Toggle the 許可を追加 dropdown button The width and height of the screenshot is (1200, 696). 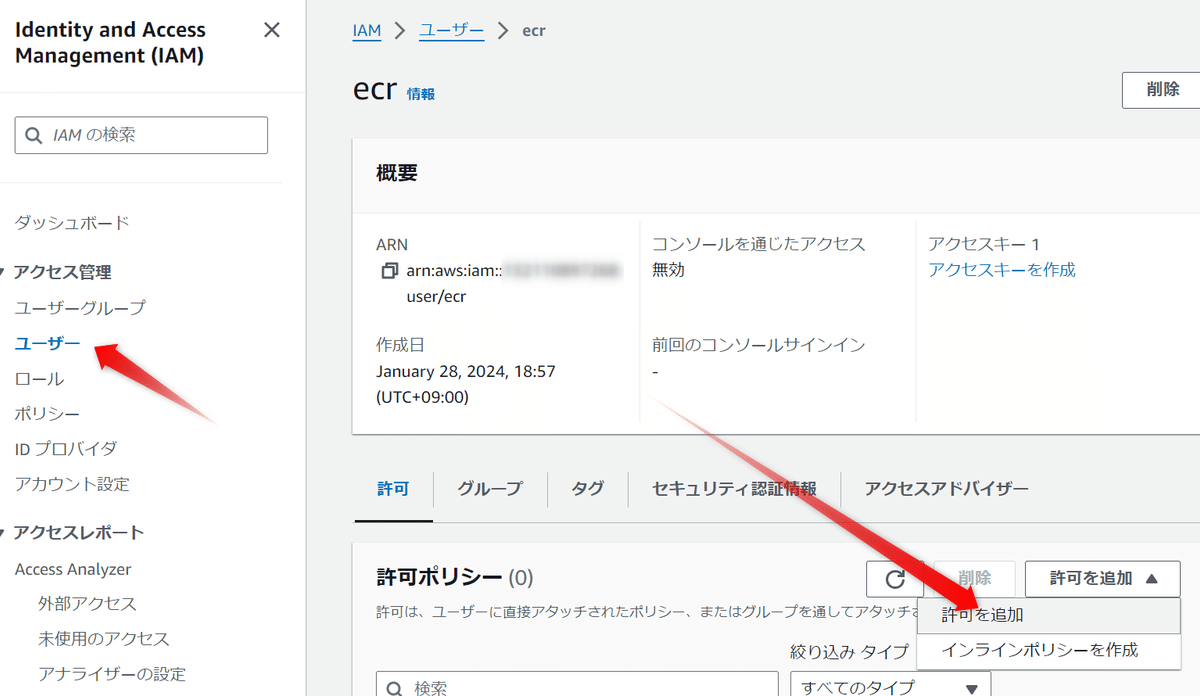pyautogui.click(x=1103, y=578)
